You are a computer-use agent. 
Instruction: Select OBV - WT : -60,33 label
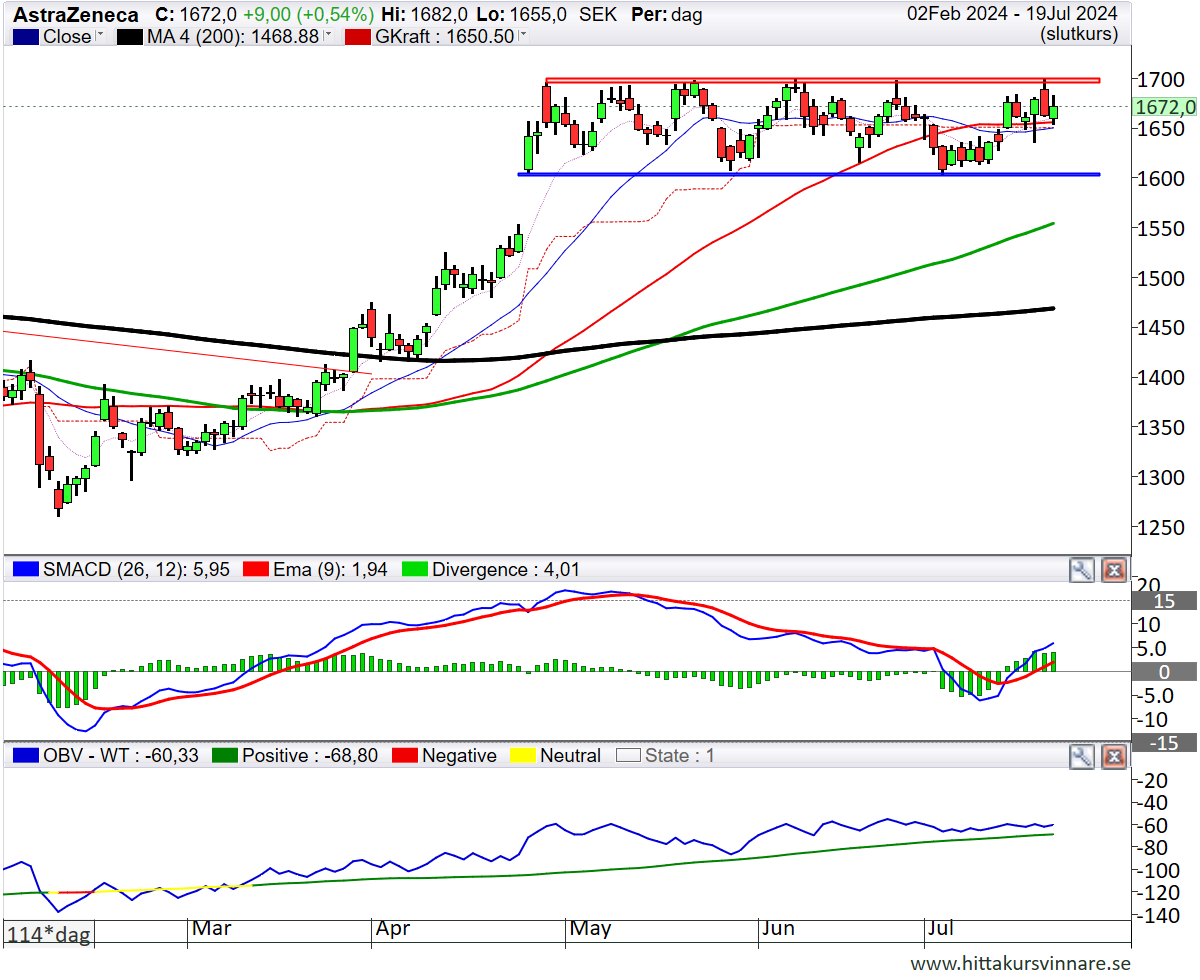121,756
